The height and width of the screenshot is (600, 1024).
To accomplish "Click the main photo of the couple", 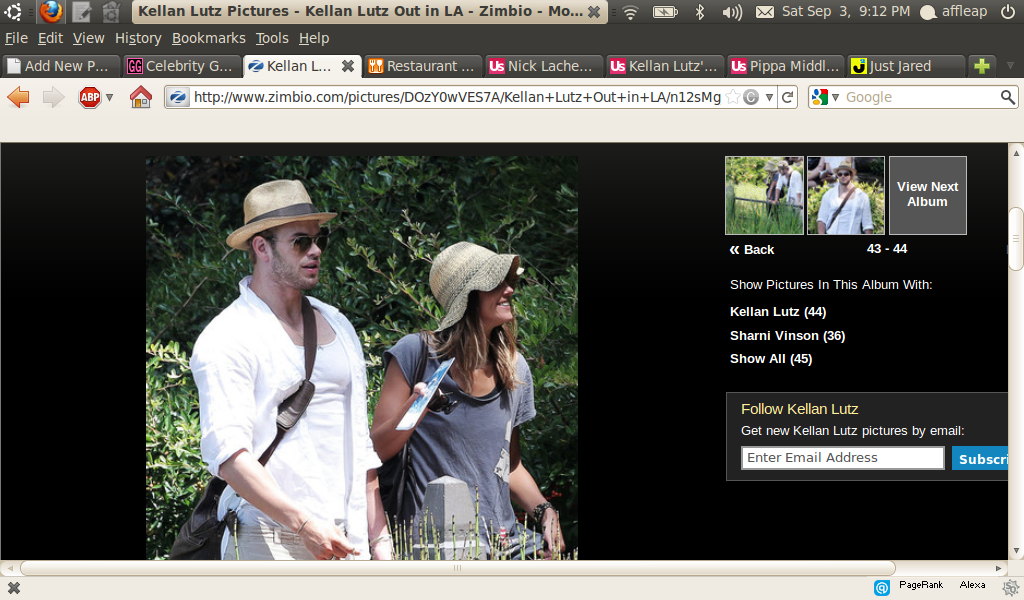I will (x=362, y=358).
